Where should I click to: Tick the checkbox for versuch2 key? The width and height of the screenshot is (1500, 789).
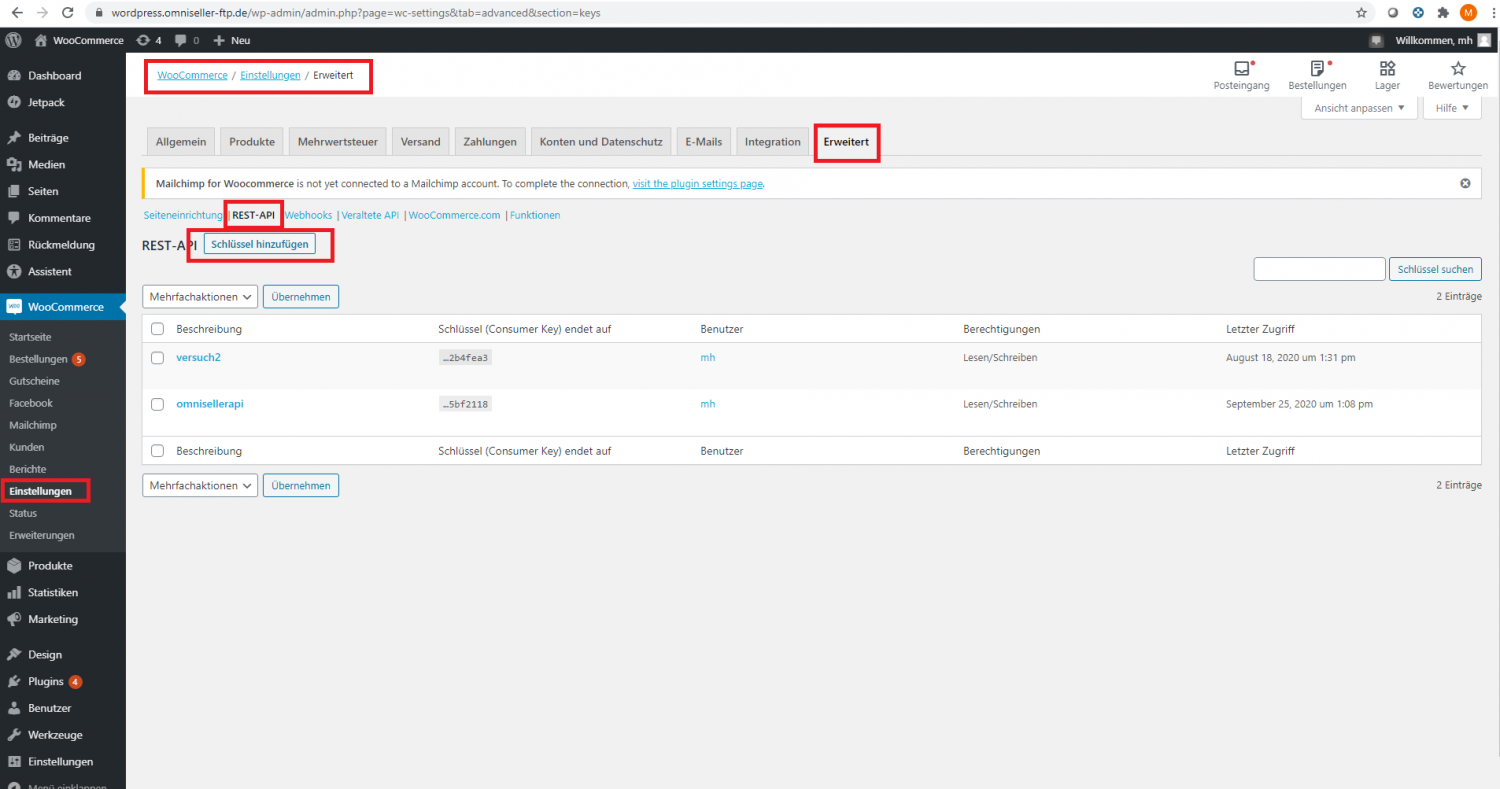[157, 357]
